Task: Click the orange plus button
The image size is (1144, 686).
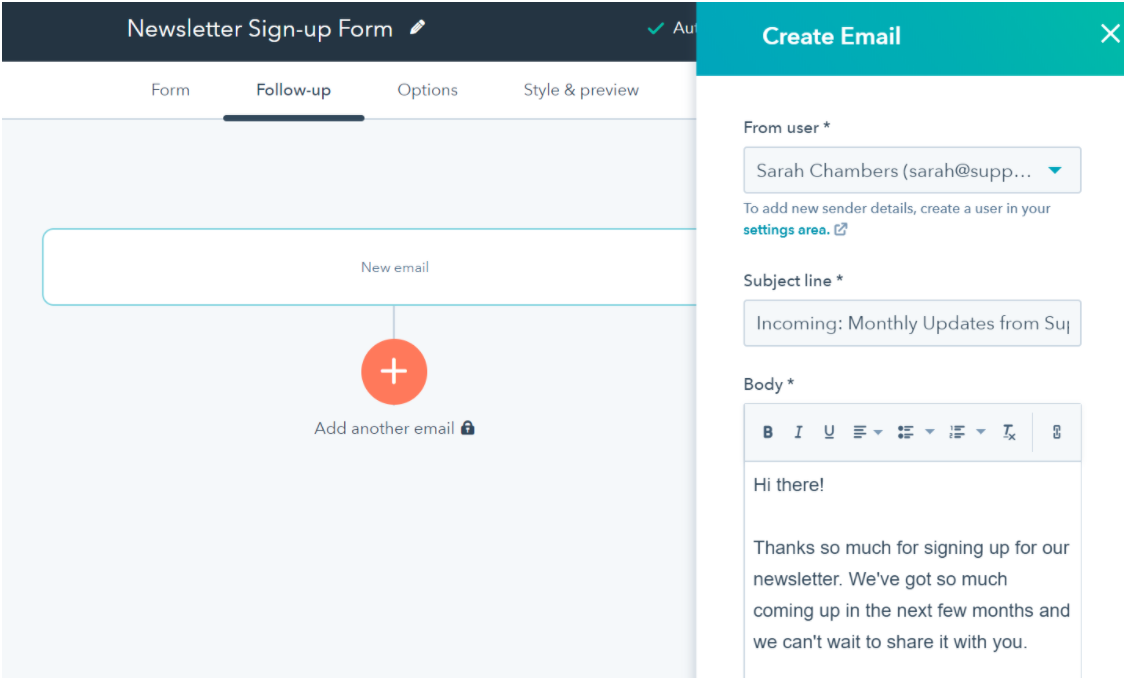Action: [394, 372]
